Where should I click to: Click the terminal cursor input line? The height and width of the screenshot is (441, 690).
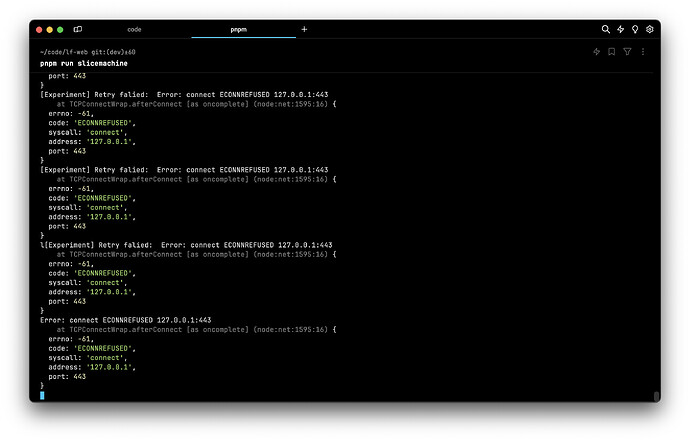[x=42, y=396]
